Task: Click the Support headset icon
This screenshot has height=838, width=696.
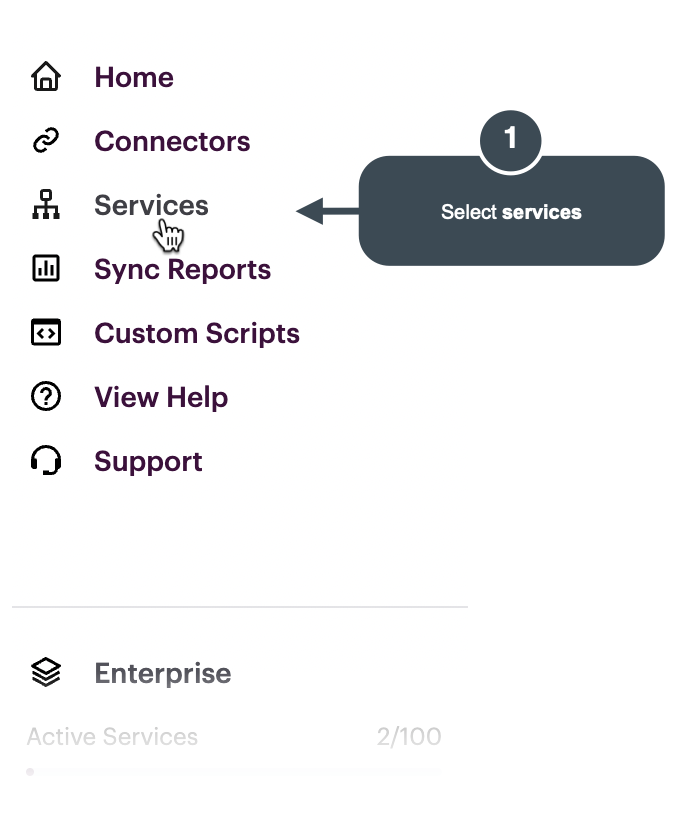Action: click(46, 461)
